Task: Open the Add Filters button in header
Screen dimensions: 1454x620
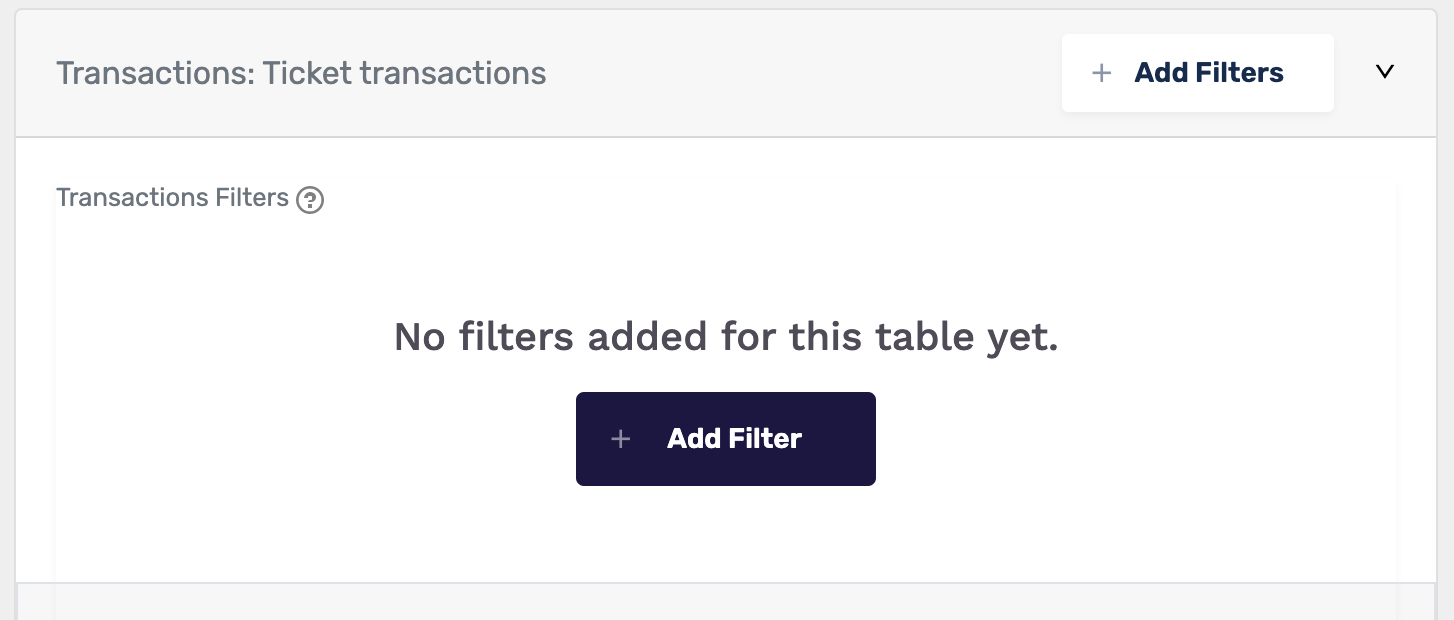Action: pyautogui.click(x=1198, y=73)
